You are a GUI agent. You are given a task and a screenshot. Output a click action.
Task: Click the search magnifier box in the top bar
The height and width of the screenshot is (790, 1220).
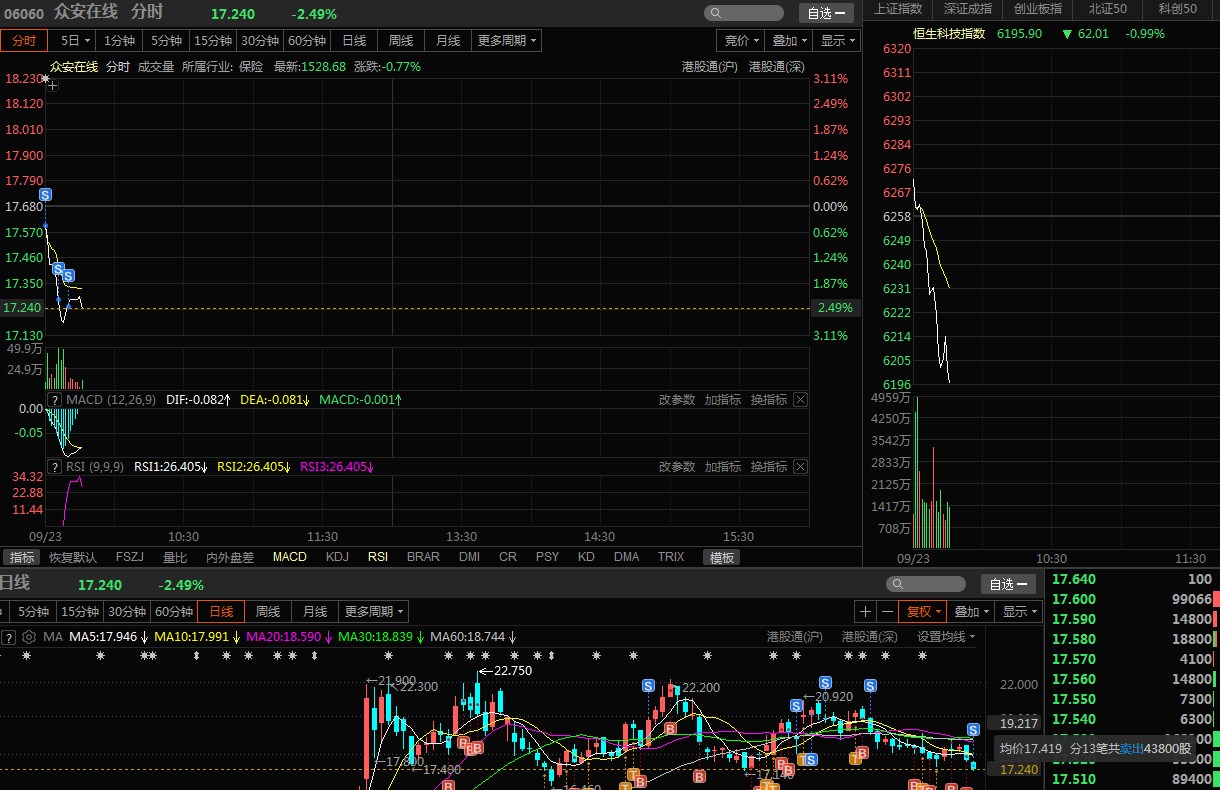click(743, 13)
